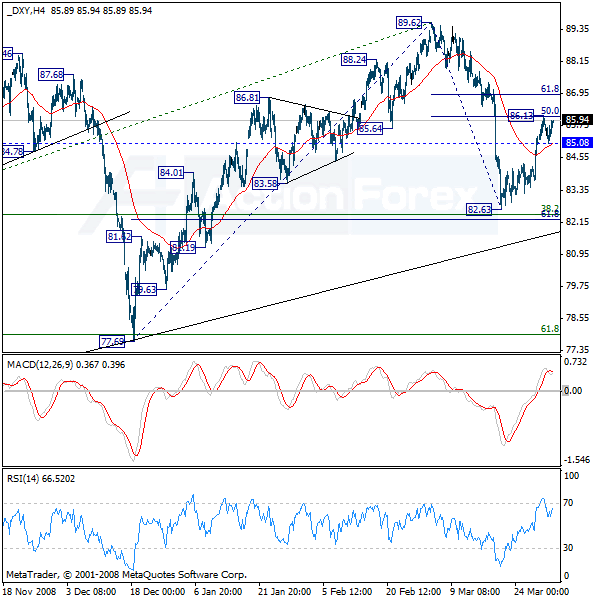
Task: Click the 86.13 resistance price label
Action: coord(520,115)
